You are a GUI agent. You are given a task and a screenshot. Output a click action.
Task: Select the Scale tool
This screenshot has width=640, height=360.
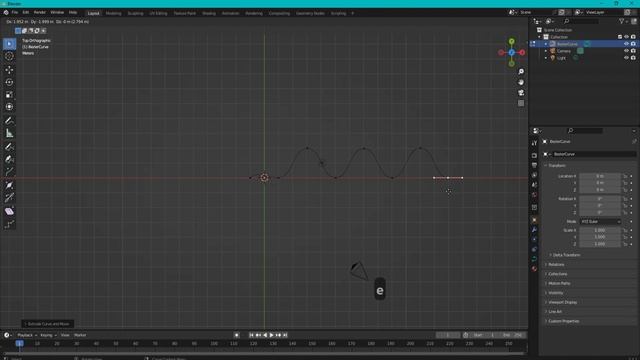(x=9, y=94)
